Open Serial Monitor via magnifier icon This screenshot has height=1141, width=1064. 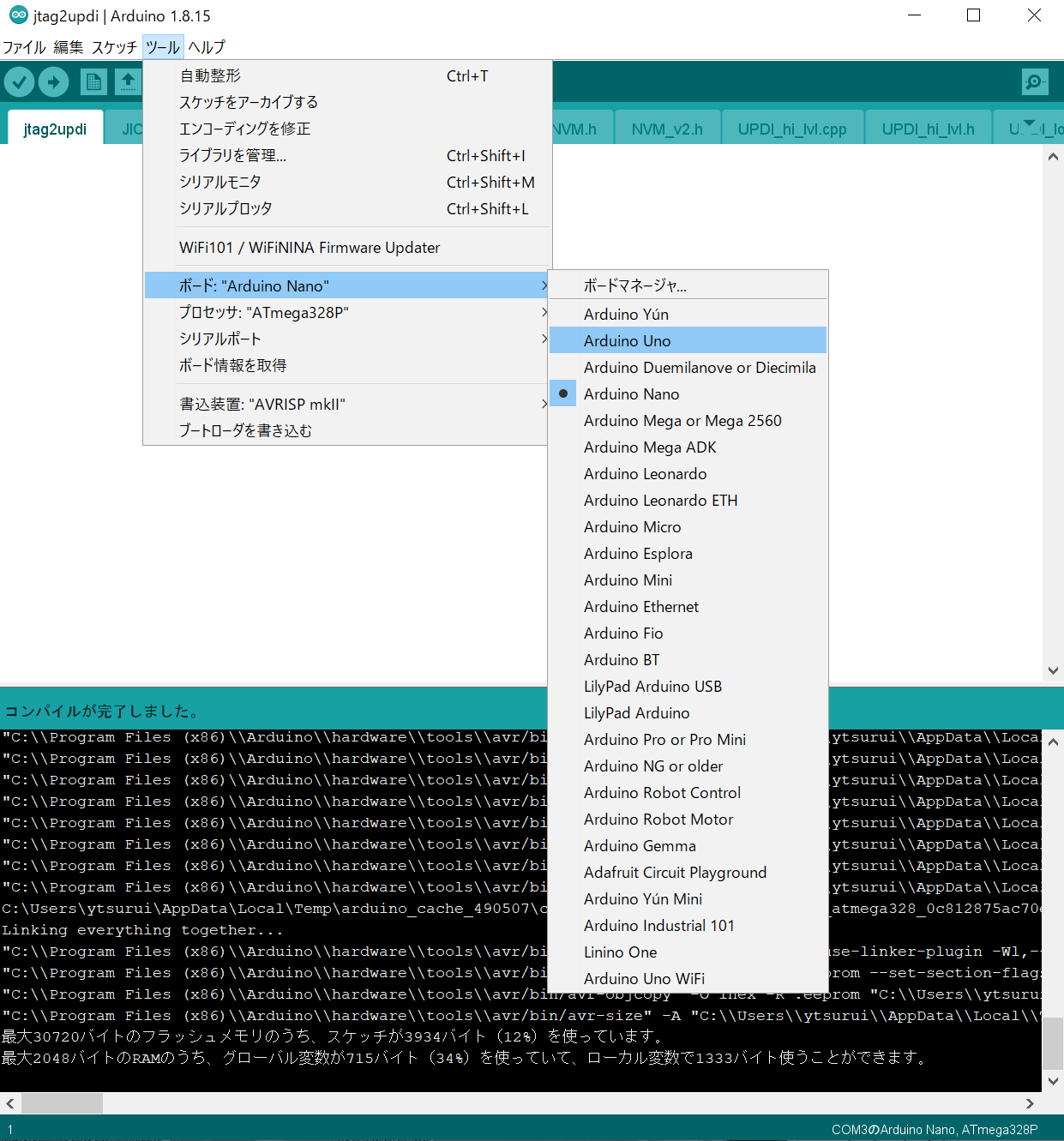[x=1035, y=82]
